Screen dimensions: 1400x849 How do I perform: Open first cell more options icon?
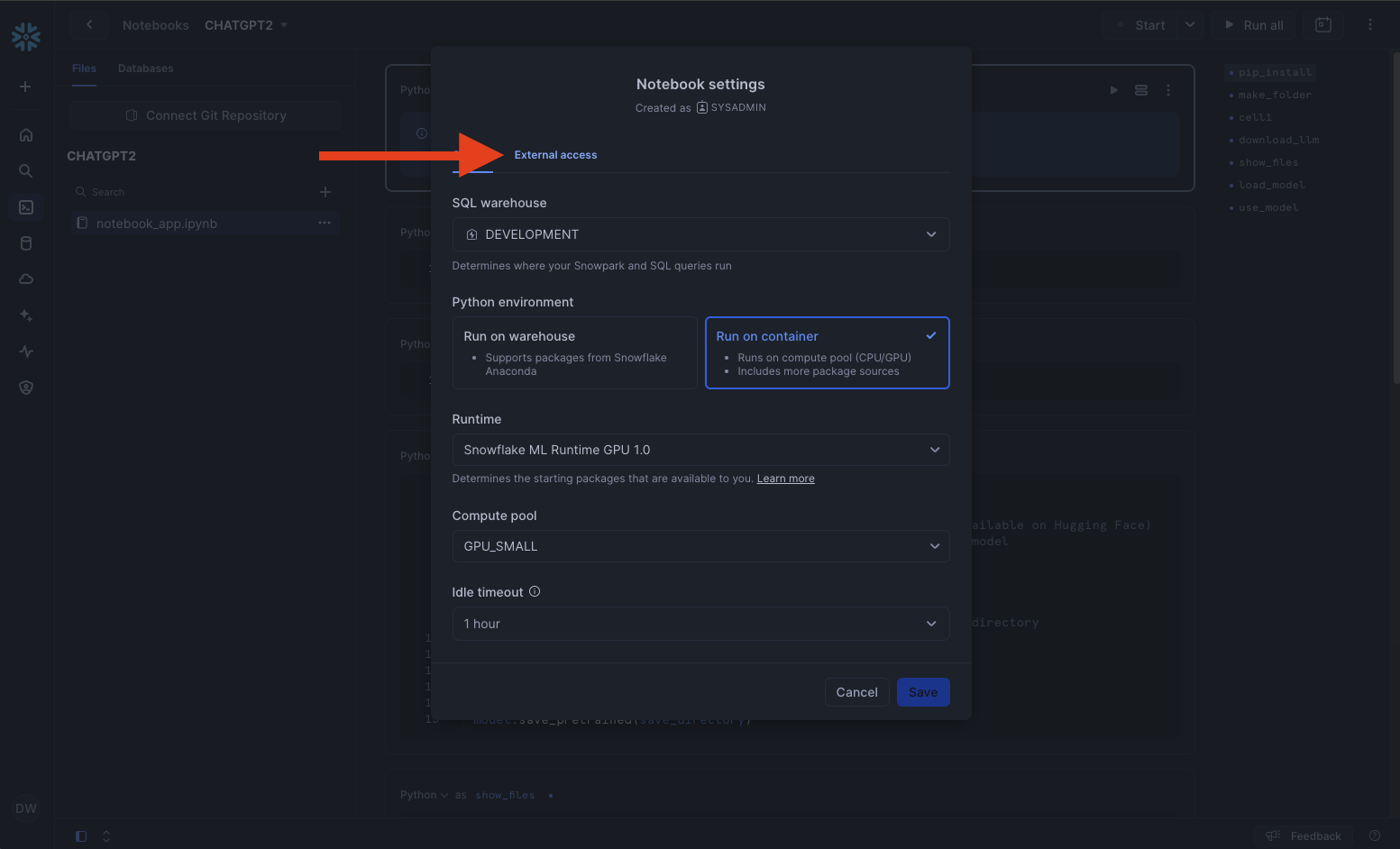click(x=1168, y=90)
